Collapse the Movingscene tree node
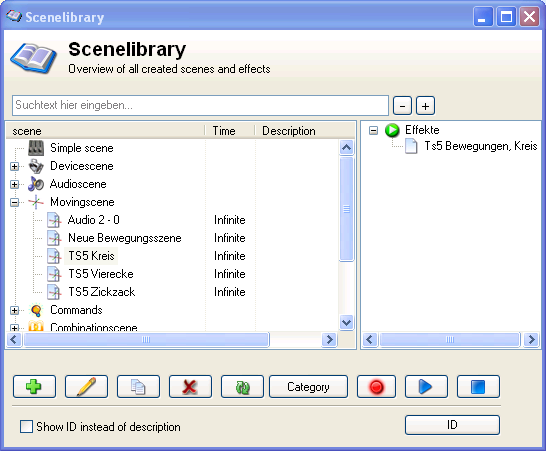Screen dimensions: 546x451 point(14,202)
